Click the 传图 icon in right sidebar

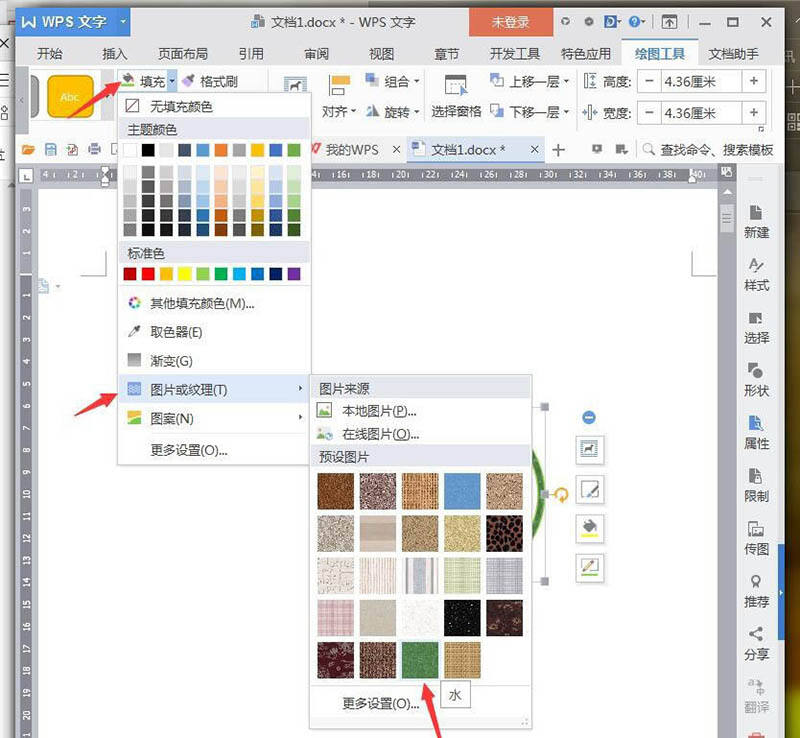757,538
